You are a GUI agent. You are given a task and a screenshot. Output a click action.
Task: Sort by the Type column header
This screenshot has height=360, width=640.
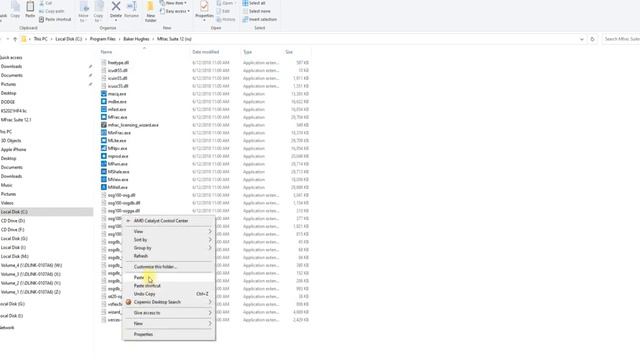tap(247, 52)
